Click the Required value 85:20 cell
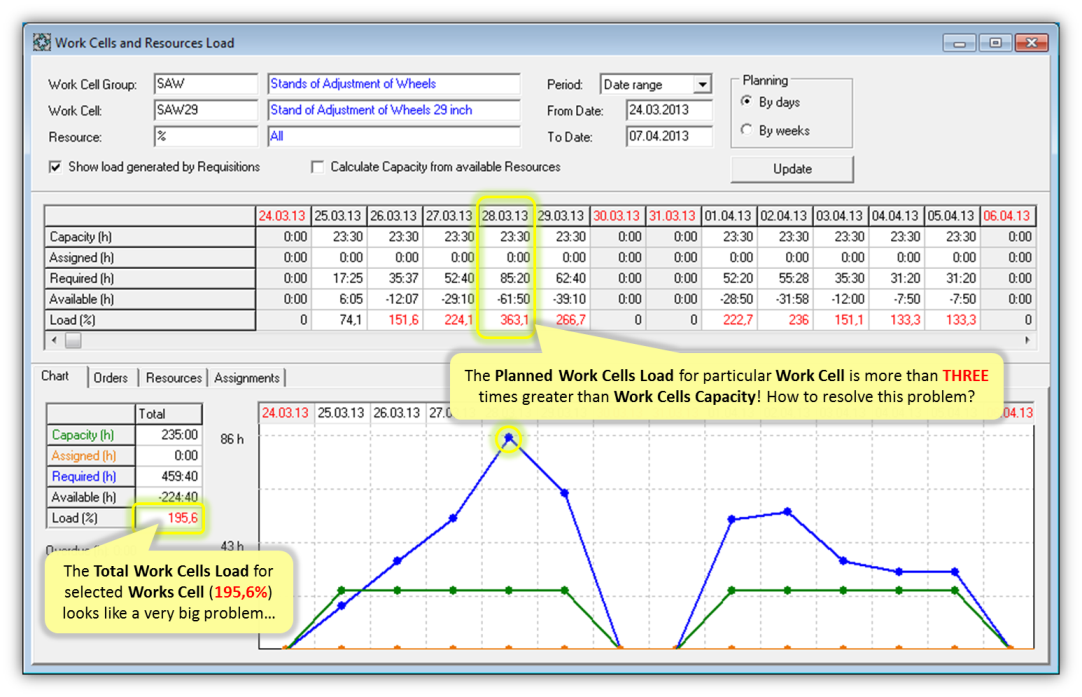1082x697 pixels. pyautogui.click(x=506, y=278)
